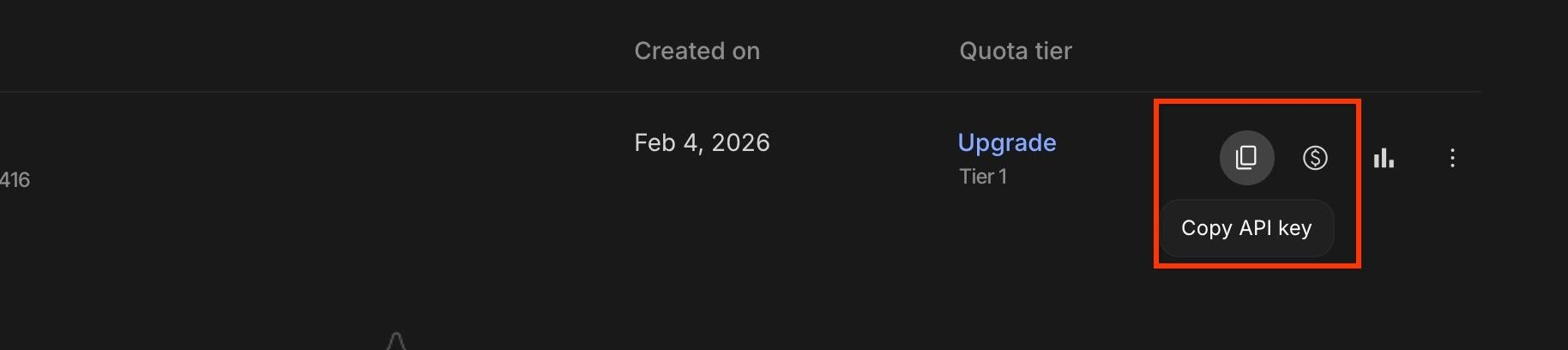This screenshot has width=1568, height=350.
Task: Click the Quota tier column header
Action: click(x=1015, y=51)
